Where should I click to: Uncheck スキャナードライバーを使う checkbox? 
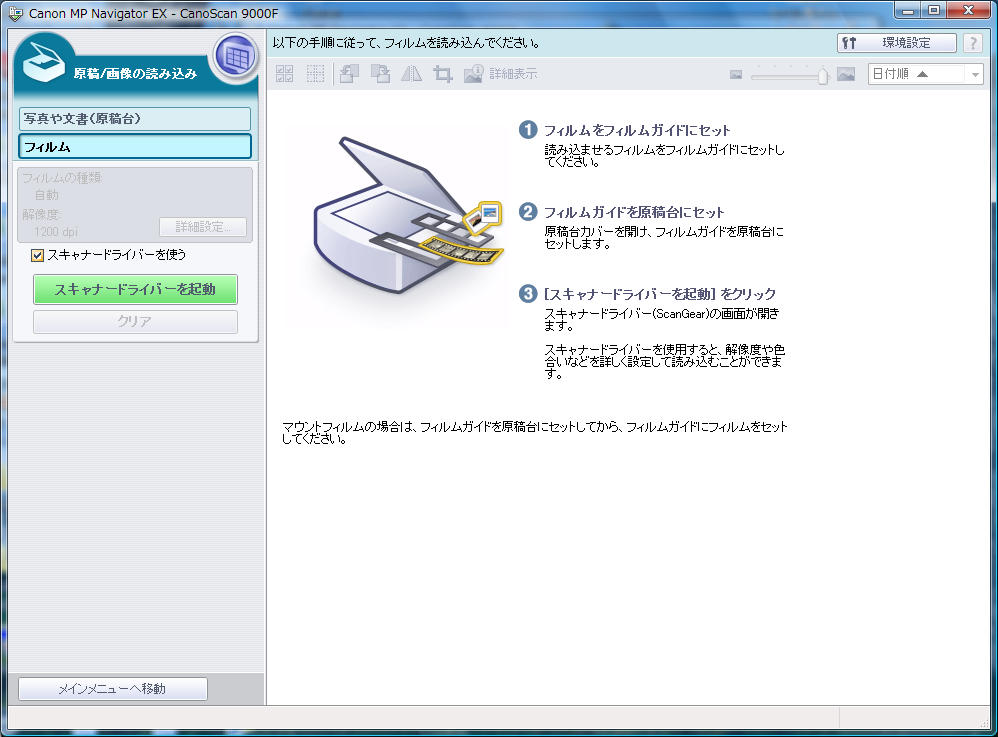[38, 255]
